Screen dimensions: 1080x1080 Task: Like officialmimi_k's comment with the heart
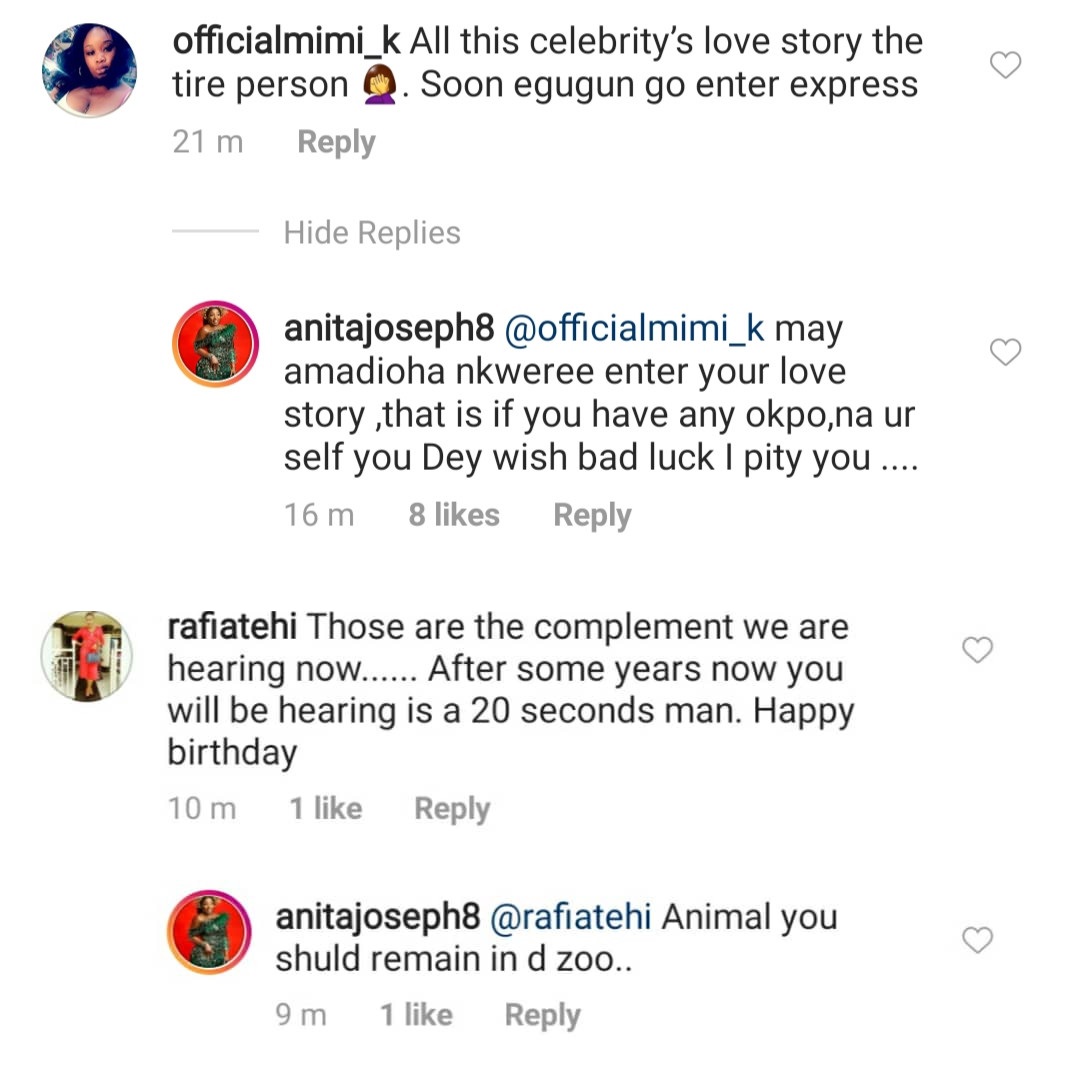click(x=1005, y=66)
